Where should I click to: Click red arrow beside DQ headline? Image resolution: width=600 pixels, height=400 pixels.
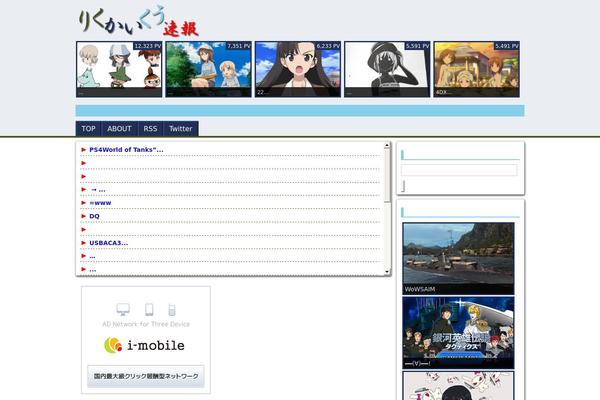[x=83, y=216]
